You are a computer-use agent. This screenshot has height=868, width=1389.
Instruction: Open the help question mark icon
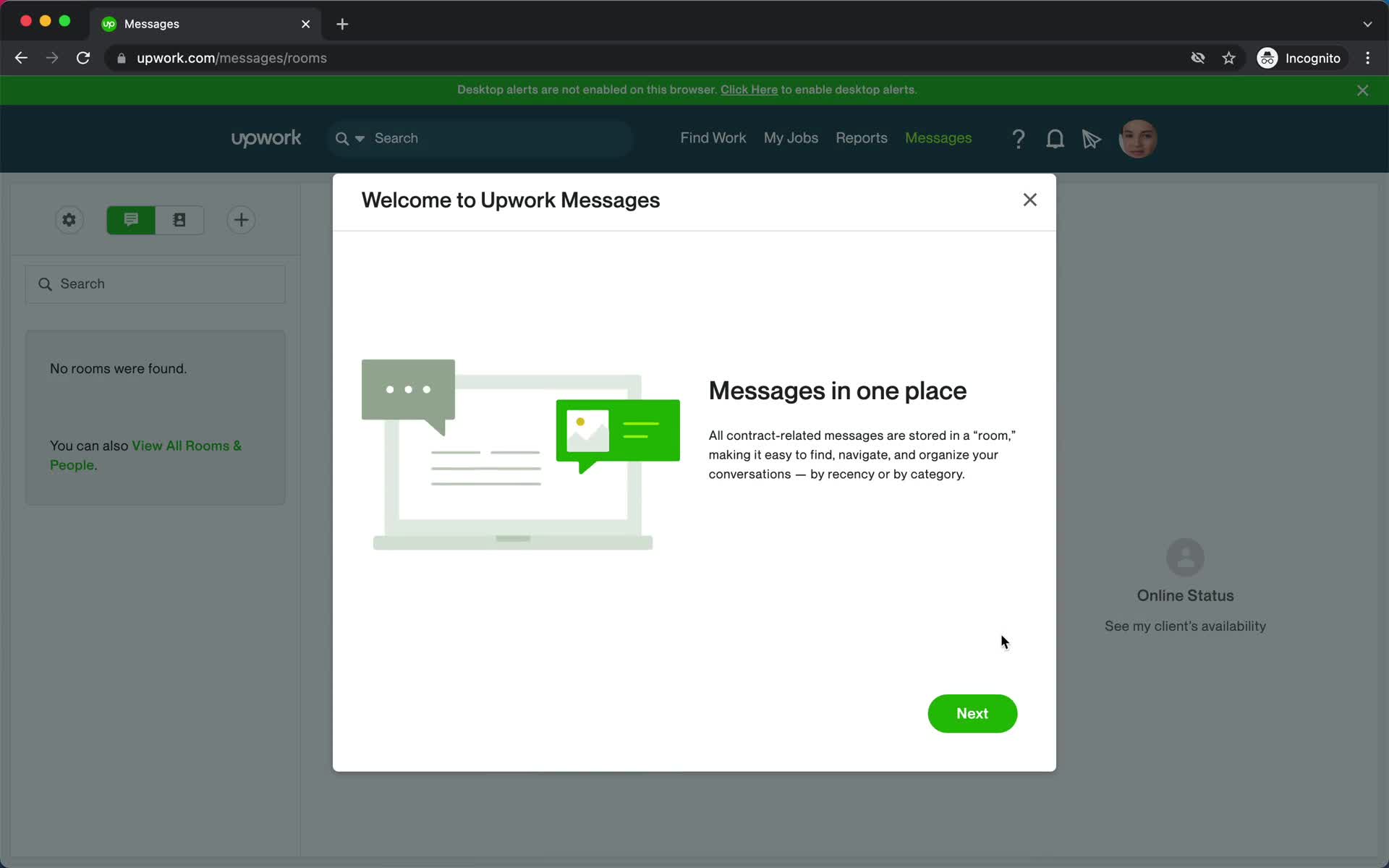pyautogui.click(x=1019, y=138)
